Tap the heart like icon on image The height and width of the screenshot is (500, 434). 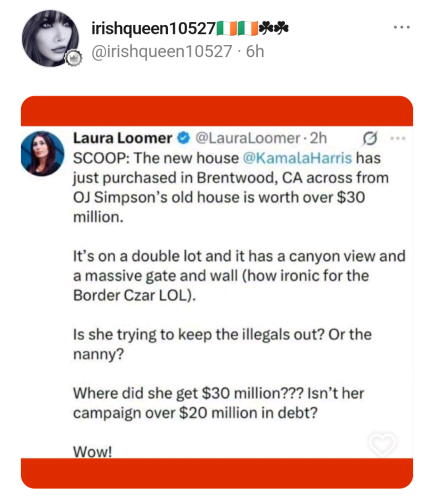pos(382,444)
